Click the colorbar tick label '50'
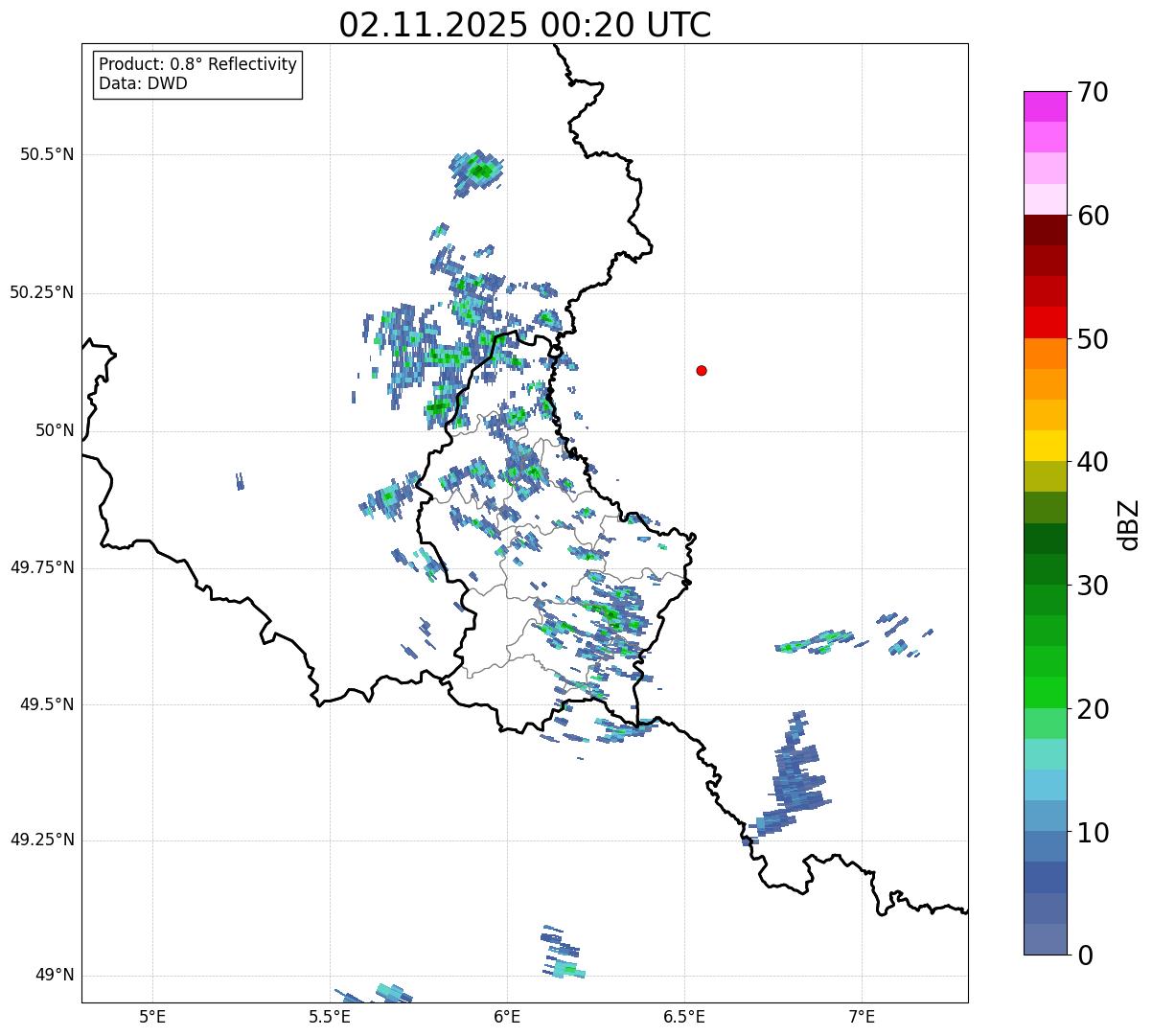The width and height of the screenshot is (1152, 1036). tap(1094, 339)
